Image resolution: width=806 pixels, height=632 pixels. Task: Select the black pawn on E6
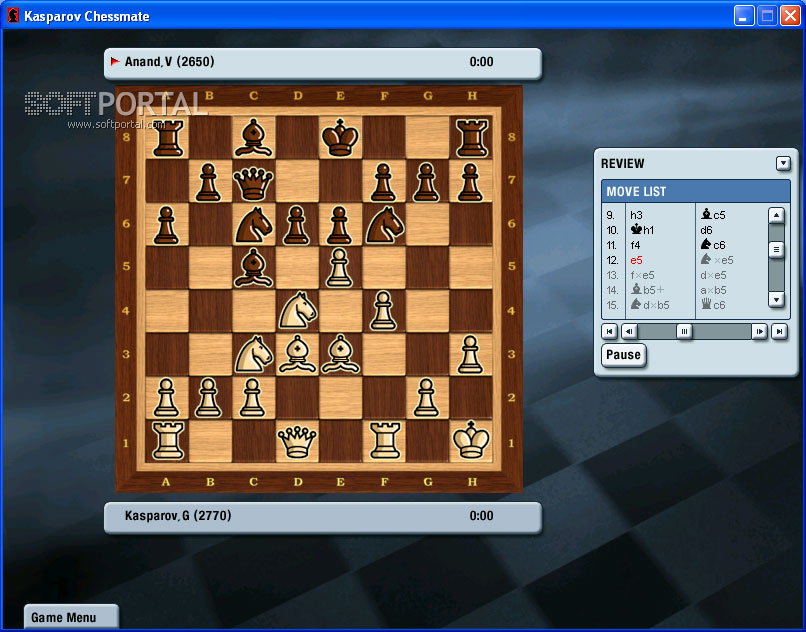point(339,225)
